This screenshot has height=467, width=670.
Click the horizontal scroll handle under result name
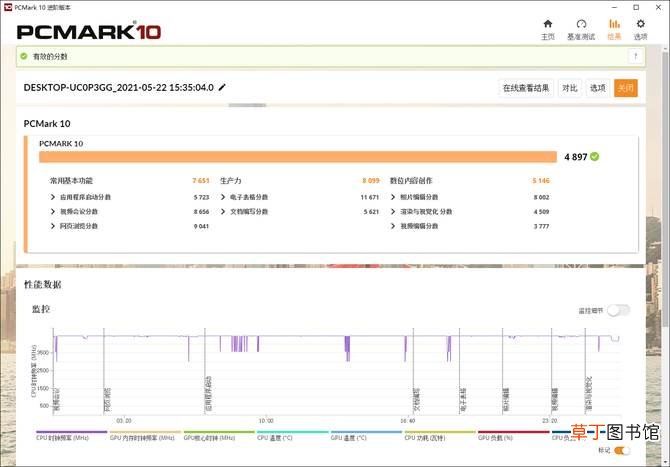click(x=247, y=105)
